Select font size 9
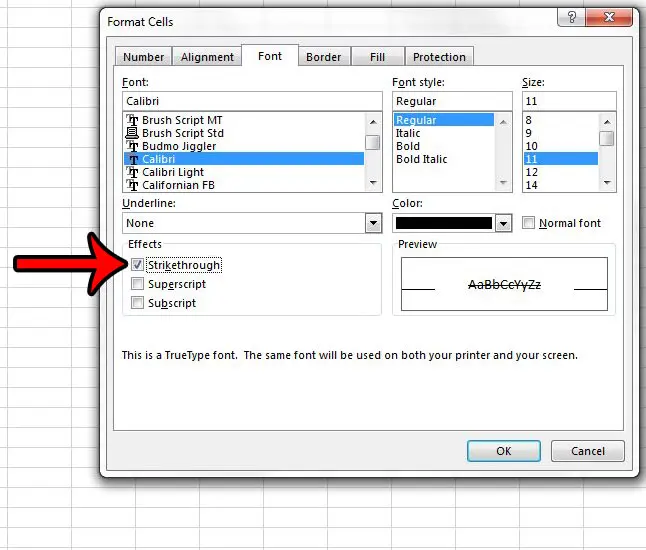646x550 pixels. [561, 133]
